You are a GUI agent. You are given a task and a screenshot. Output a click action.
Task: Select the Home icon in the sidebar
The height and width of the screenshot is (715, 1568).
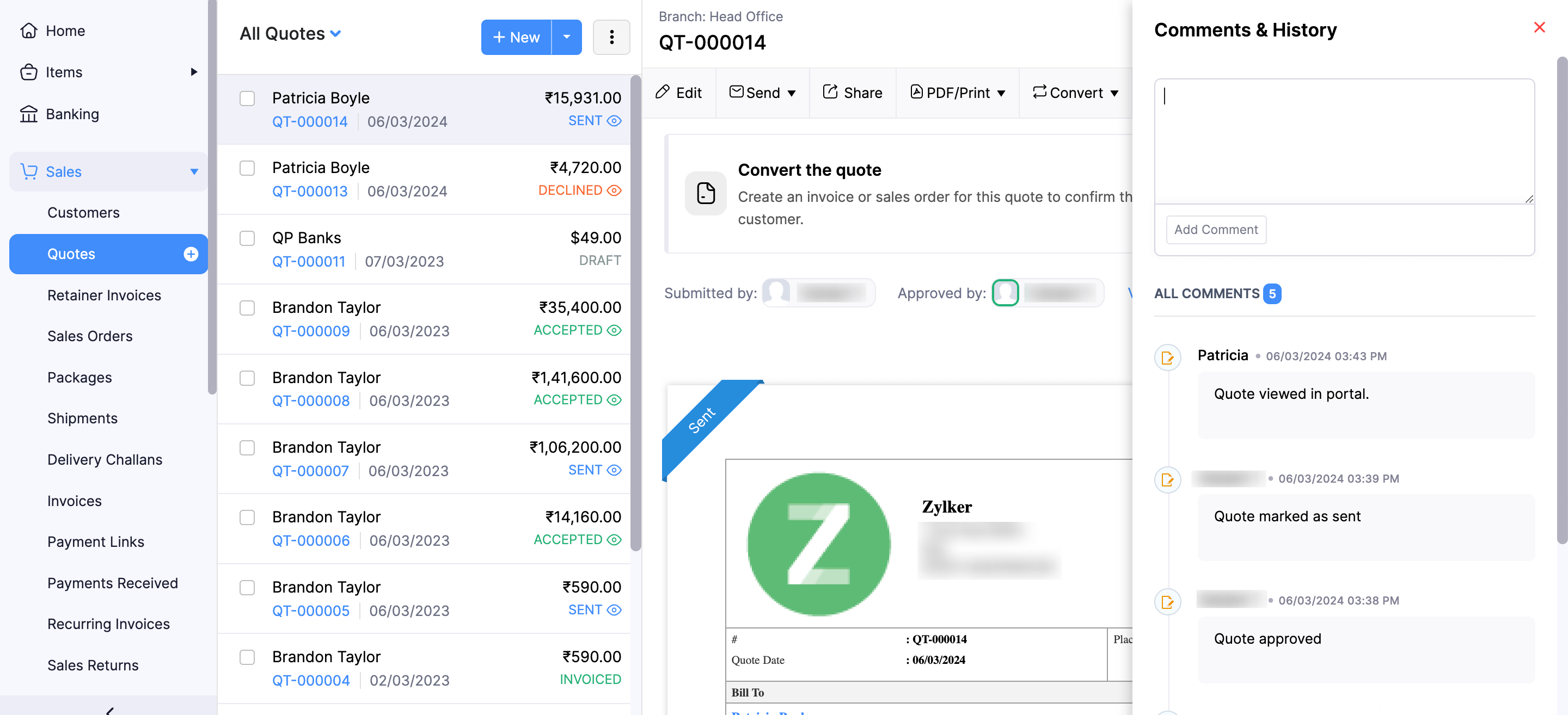click(29, 30)
